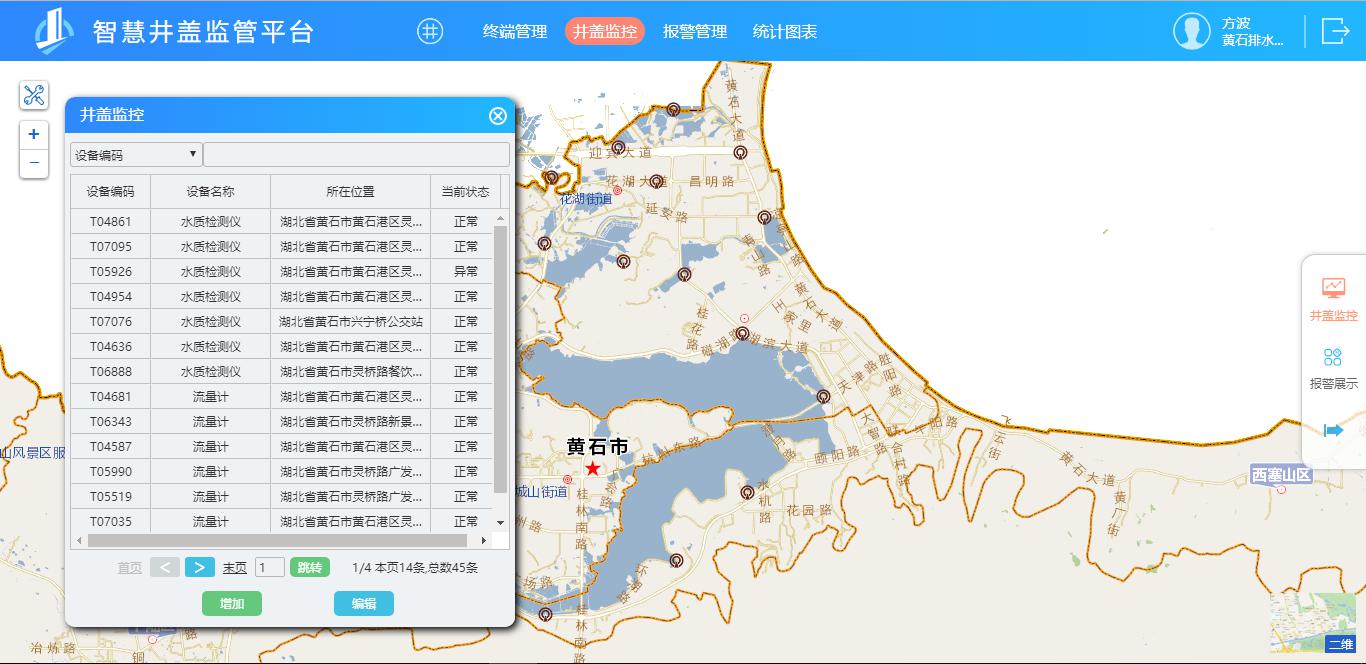Screen dimensions: 1366x664
Task: Close the 井盖监控 panel
Action: tap(498, 116)
